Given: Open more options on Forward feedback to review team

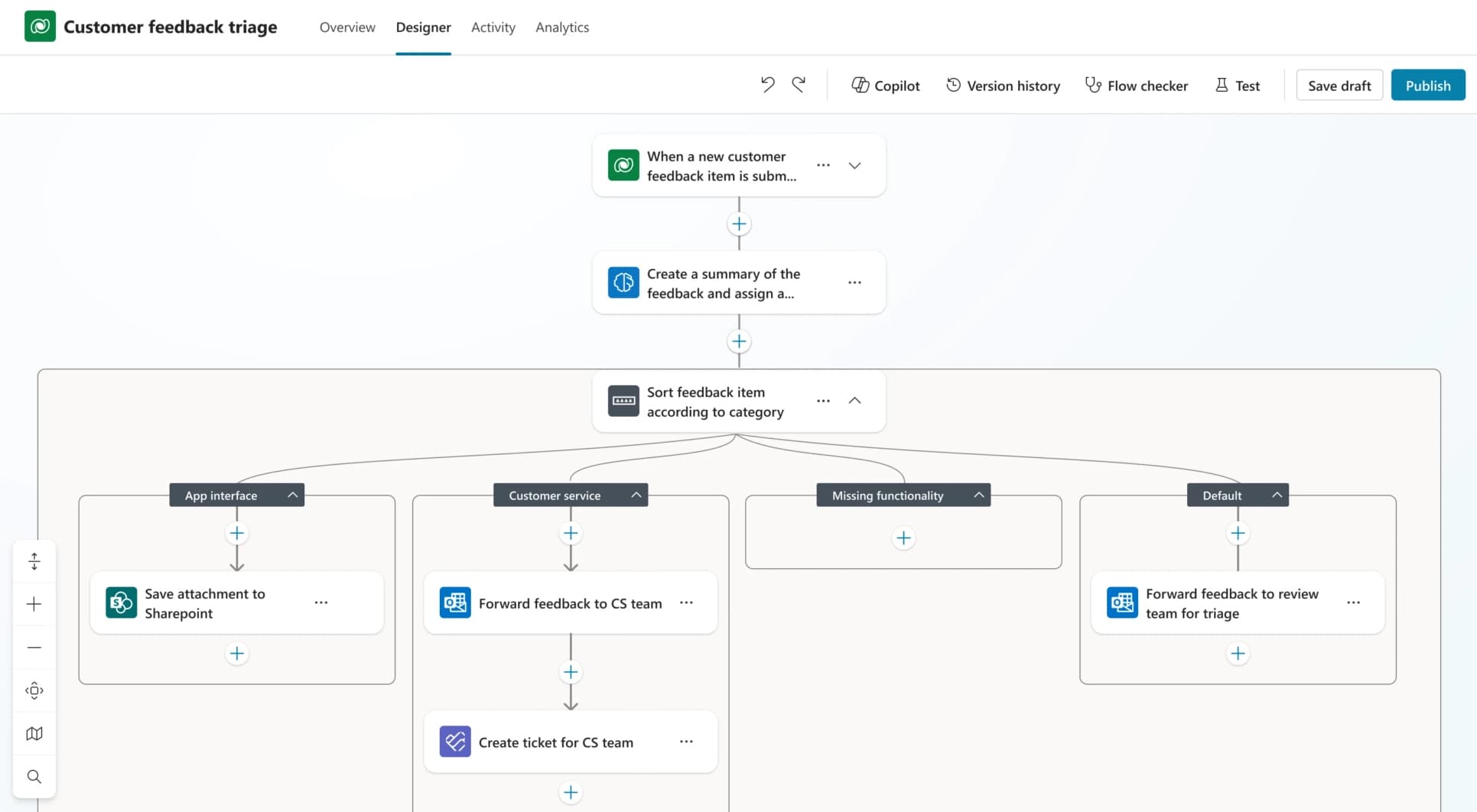Looking at the screenshot, I should (1353, 603).
